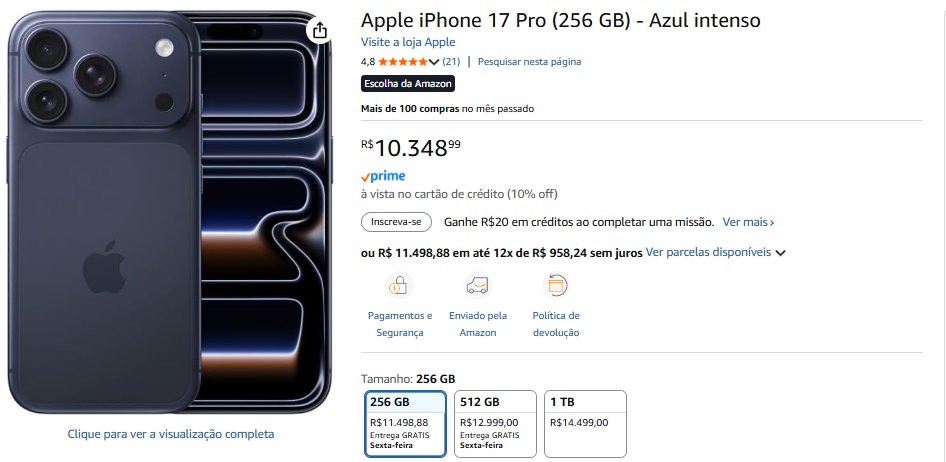This screenshot has width=946, height=462.
Task: Click the Enviado pela Amazon truck icon
Action: 477,286
